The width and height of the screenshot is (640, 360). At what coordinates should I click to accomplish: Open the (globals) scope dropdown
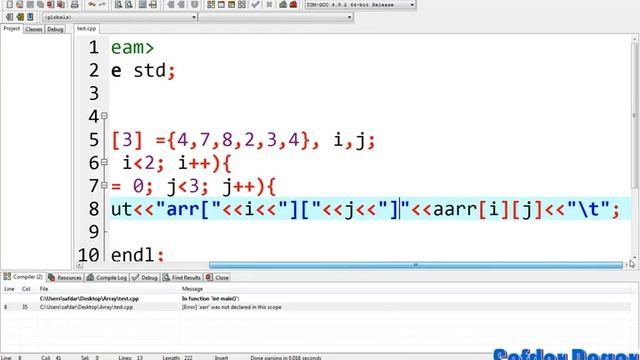(120, 17)
